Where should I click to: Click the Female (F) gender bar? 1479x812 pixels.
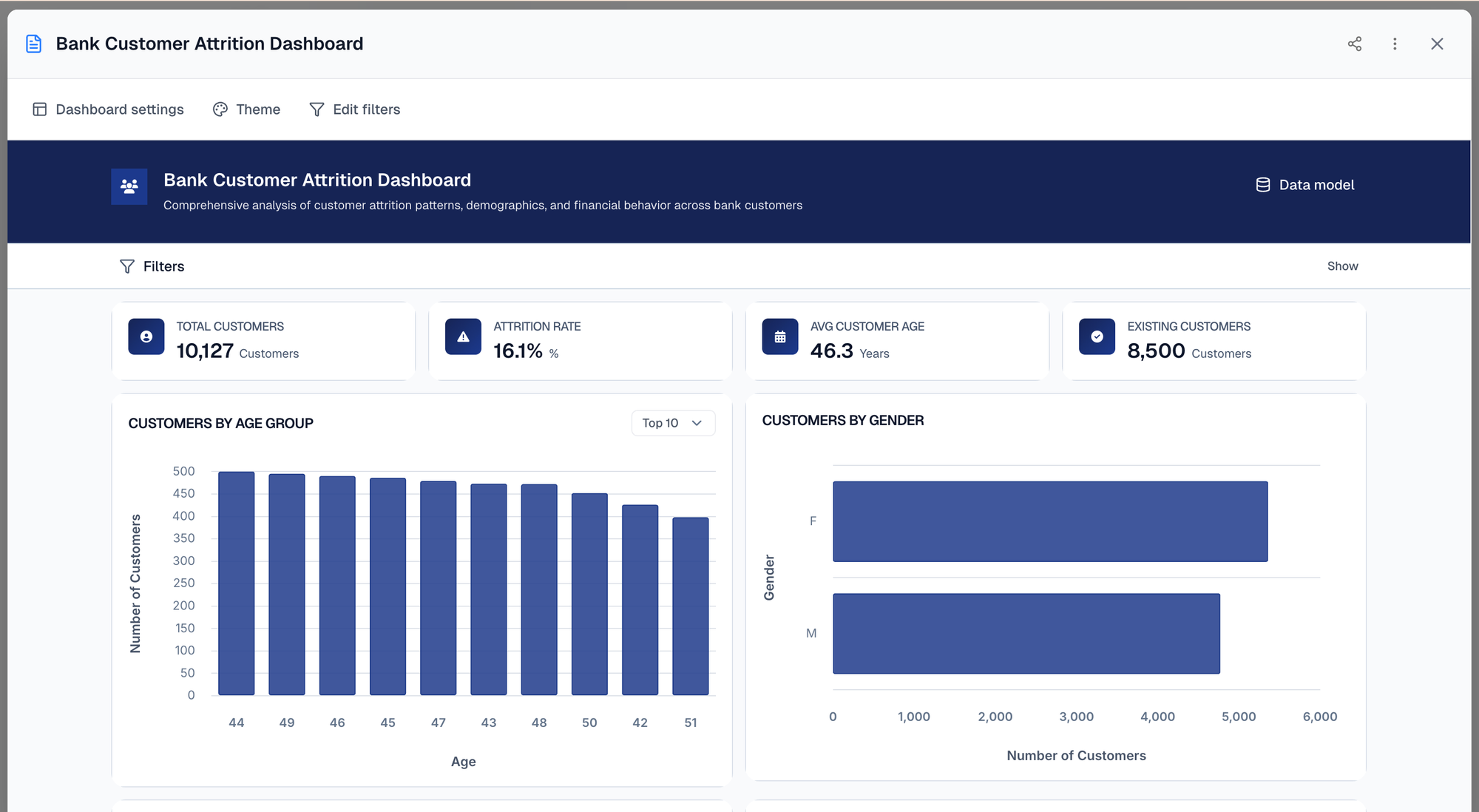tap(1050, 521)
